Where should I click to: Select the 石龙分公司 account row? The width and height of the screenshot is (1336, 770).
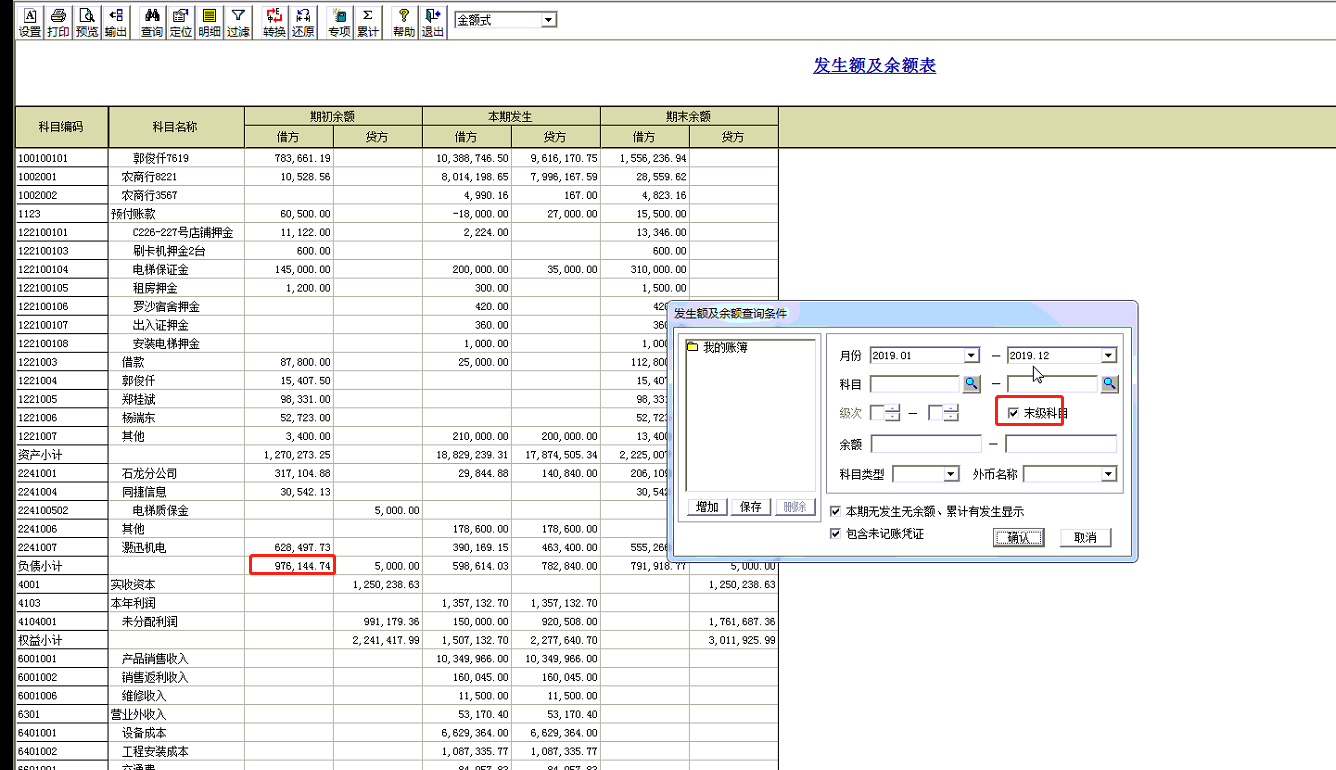(x=396, y=473)
